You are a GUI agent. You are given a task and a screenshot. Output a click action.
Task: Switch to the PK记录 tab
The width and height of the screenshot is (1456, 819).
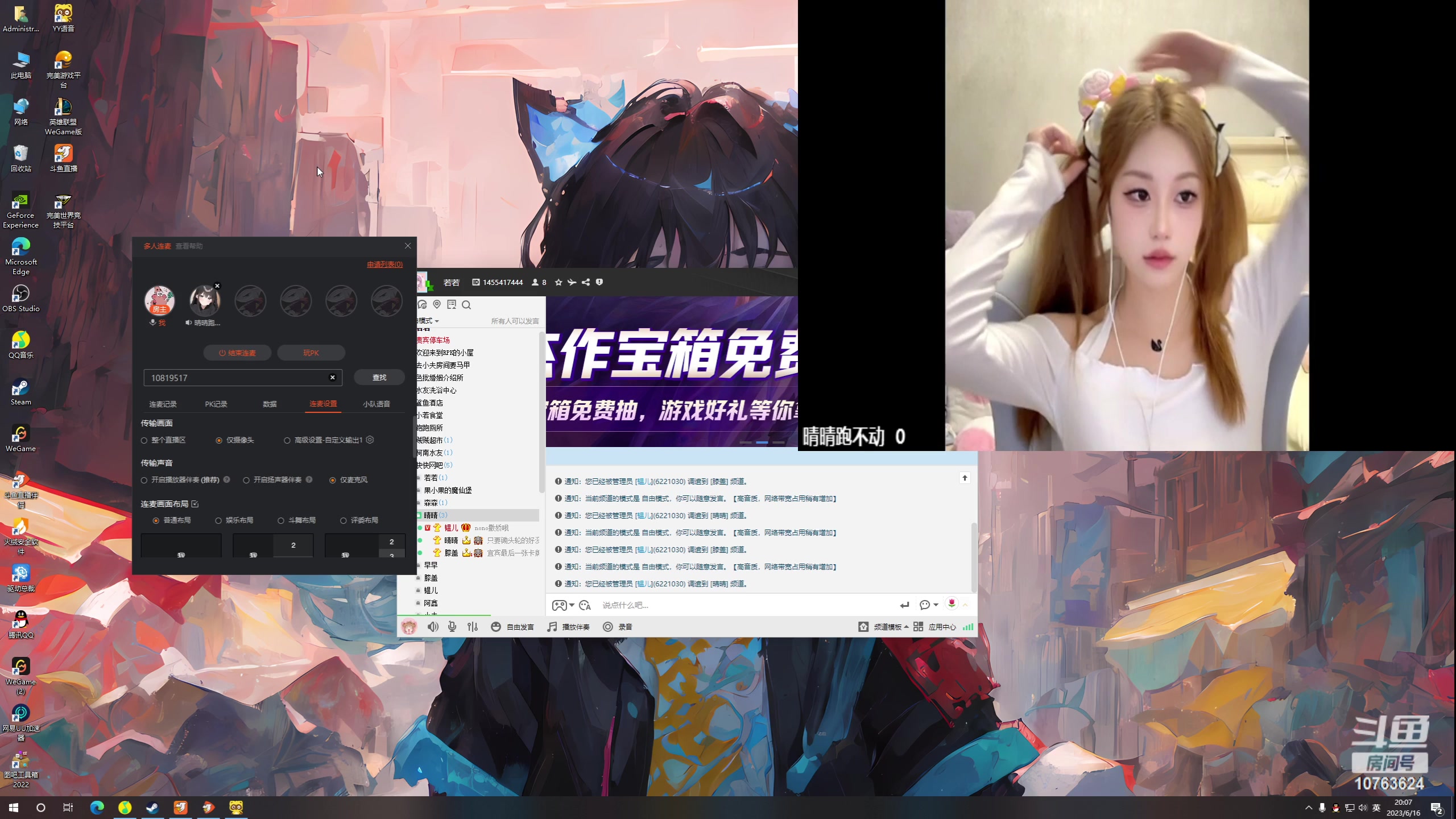pyautogui.click(x=216, y=404)
